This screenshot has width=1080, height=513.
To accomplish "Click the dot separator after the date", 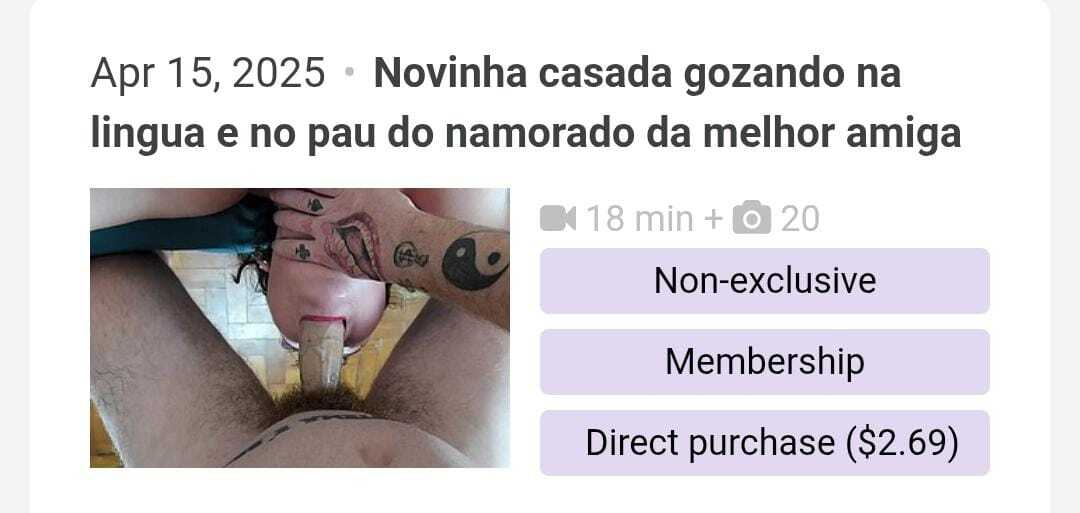I will (349, 74).
